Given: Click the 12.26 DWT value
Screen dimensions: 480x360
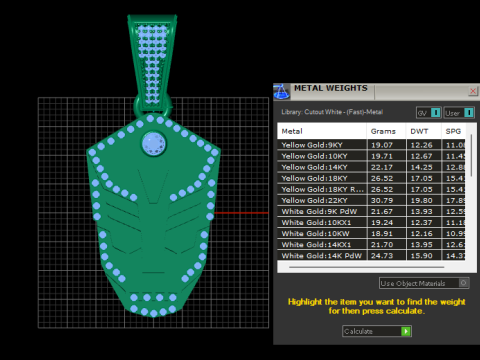Looking at the screenshot, I should 421,145.
